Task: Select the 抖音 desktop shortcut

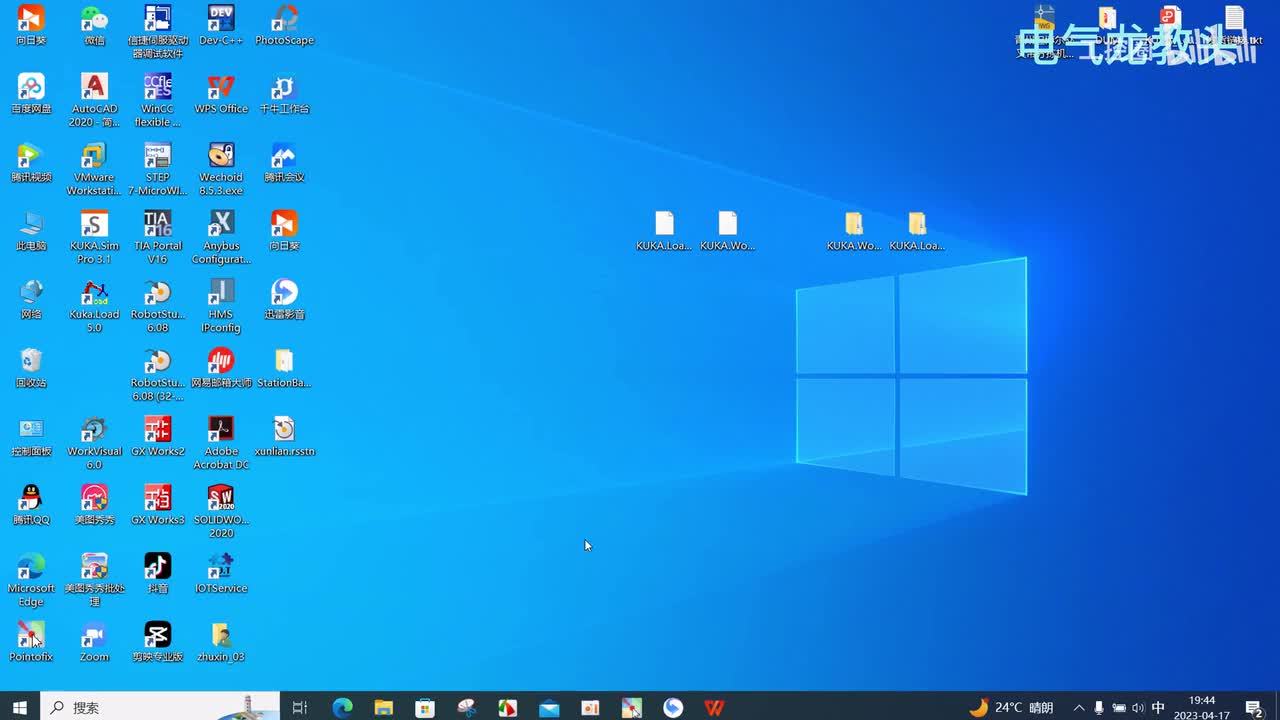Action: (x=157, y=574)
